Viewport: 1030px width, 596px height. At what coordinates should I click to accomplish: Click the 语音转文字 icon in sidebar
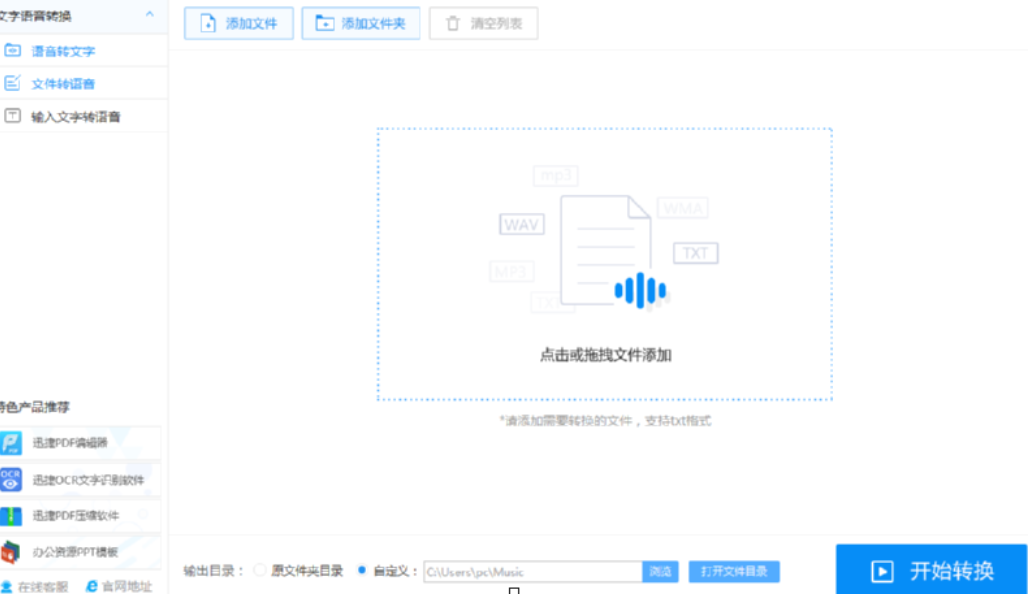click(12, 50)
